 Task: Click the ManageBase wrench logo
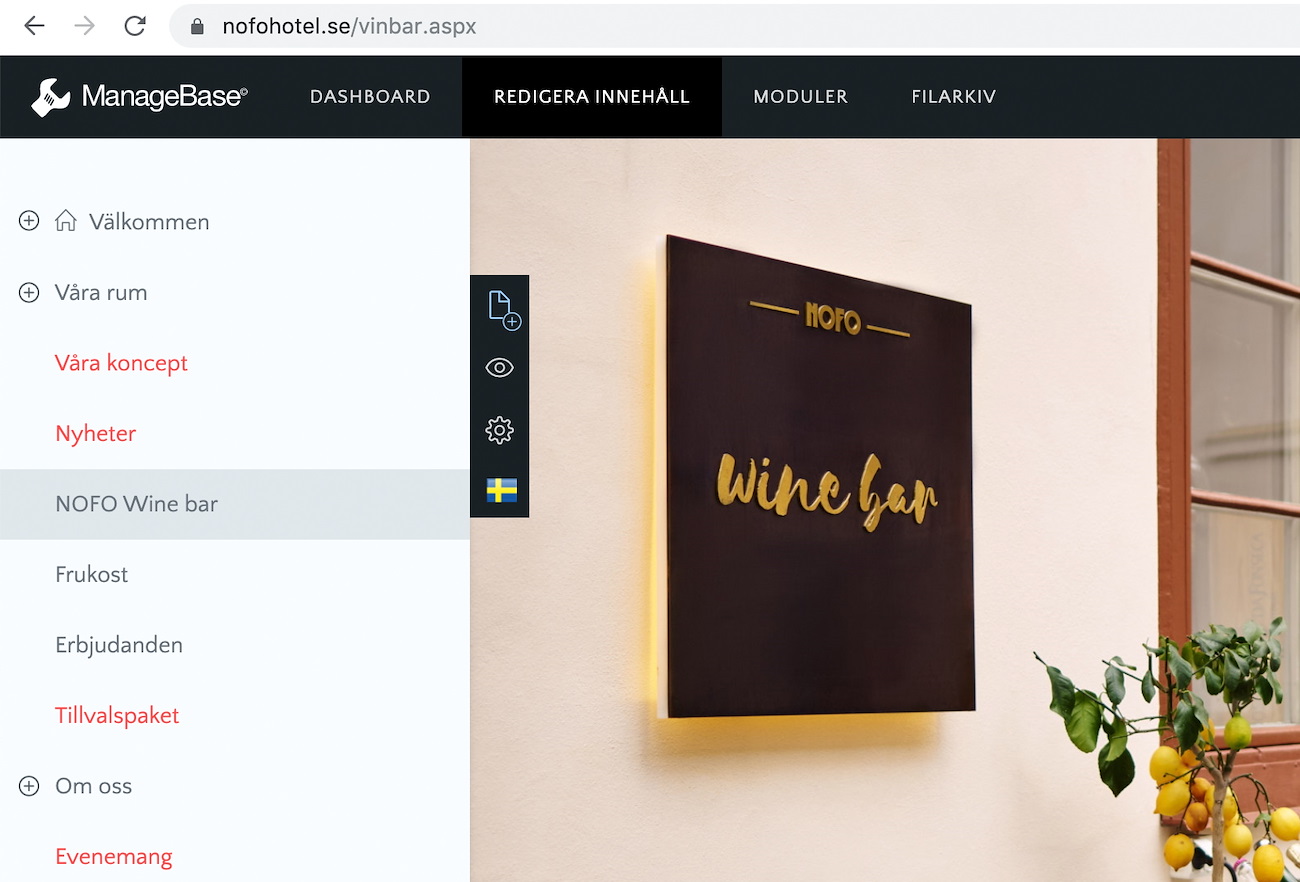[51, 97]
